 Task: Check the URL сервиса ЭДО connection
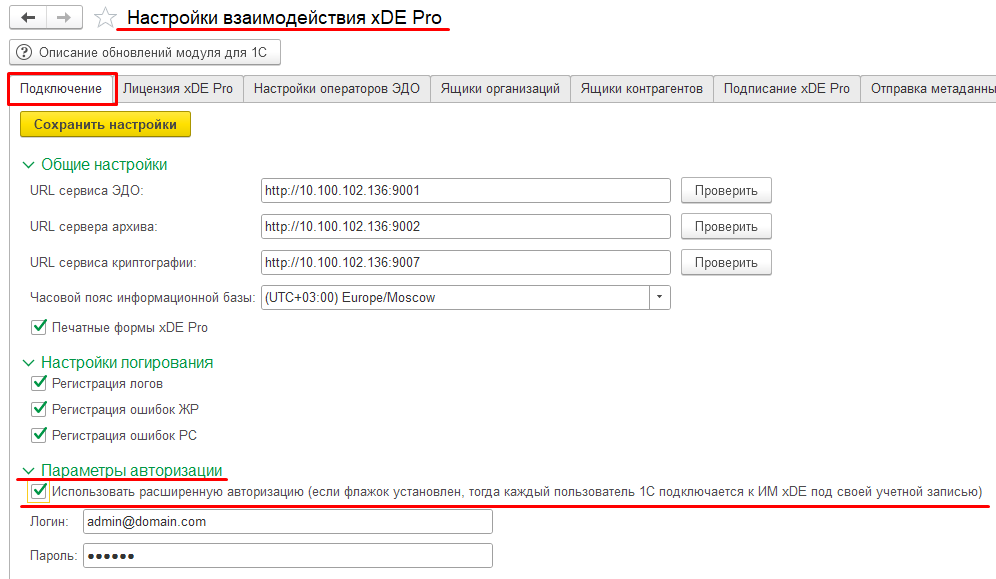tap(726, 190)
